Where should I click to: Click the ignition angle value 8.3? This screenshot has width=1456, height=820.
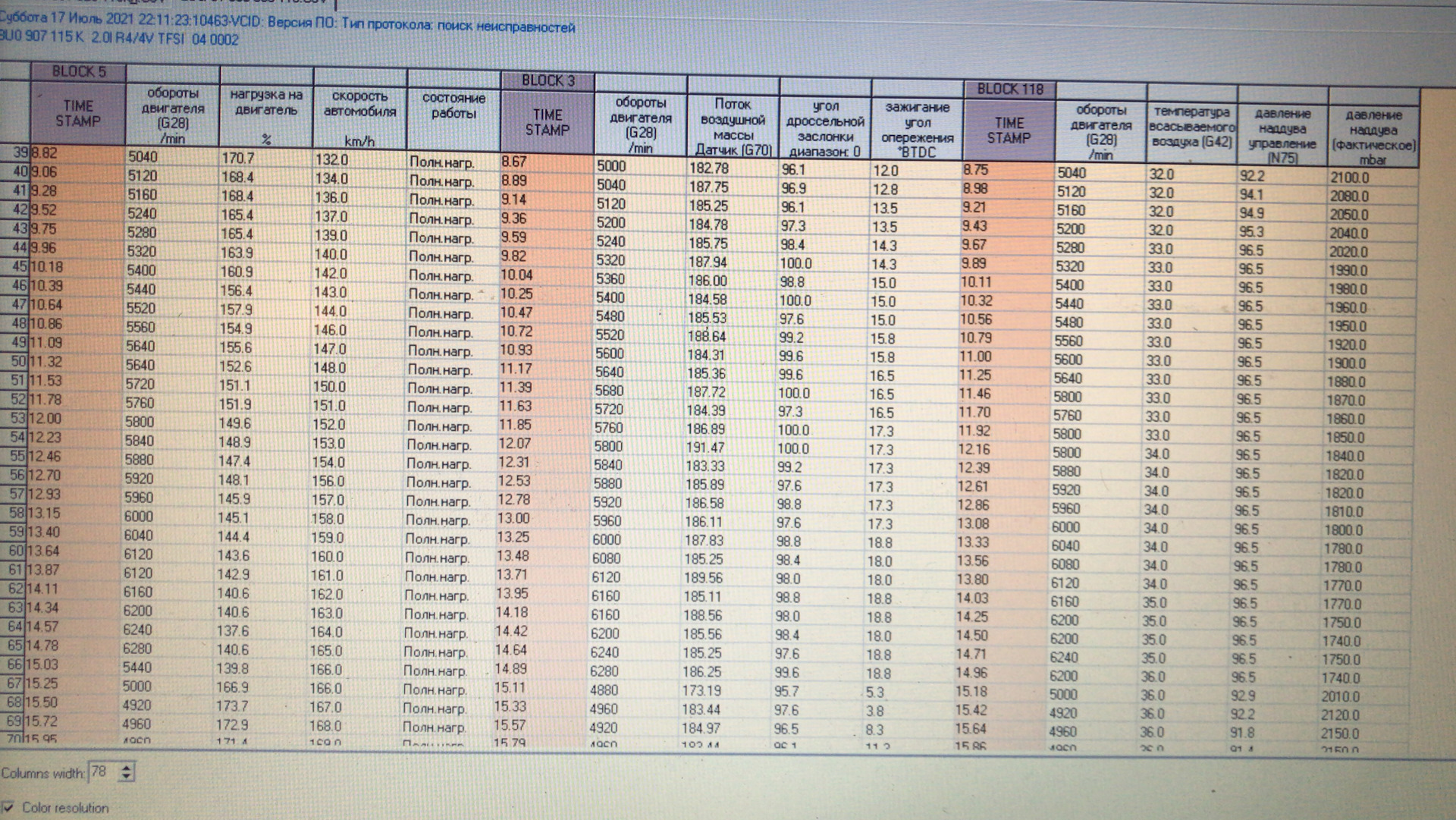click(x=874, y=730)
